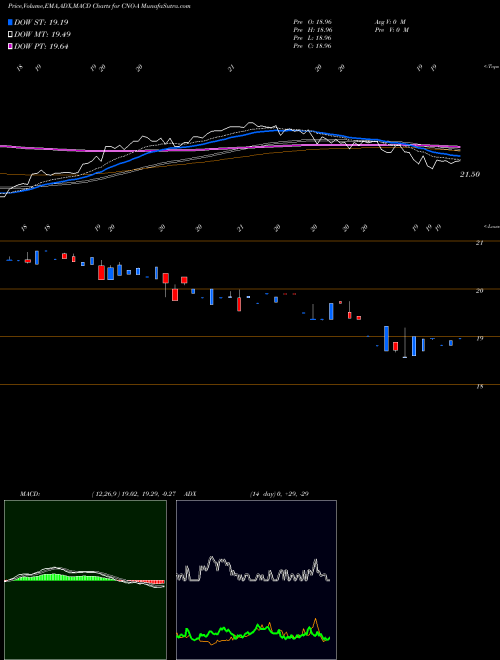The height and width of the screenshot is (660, 500).
Task: Select the 'DOW PT: 19.64' legend text
Action: tap(41, 46)
